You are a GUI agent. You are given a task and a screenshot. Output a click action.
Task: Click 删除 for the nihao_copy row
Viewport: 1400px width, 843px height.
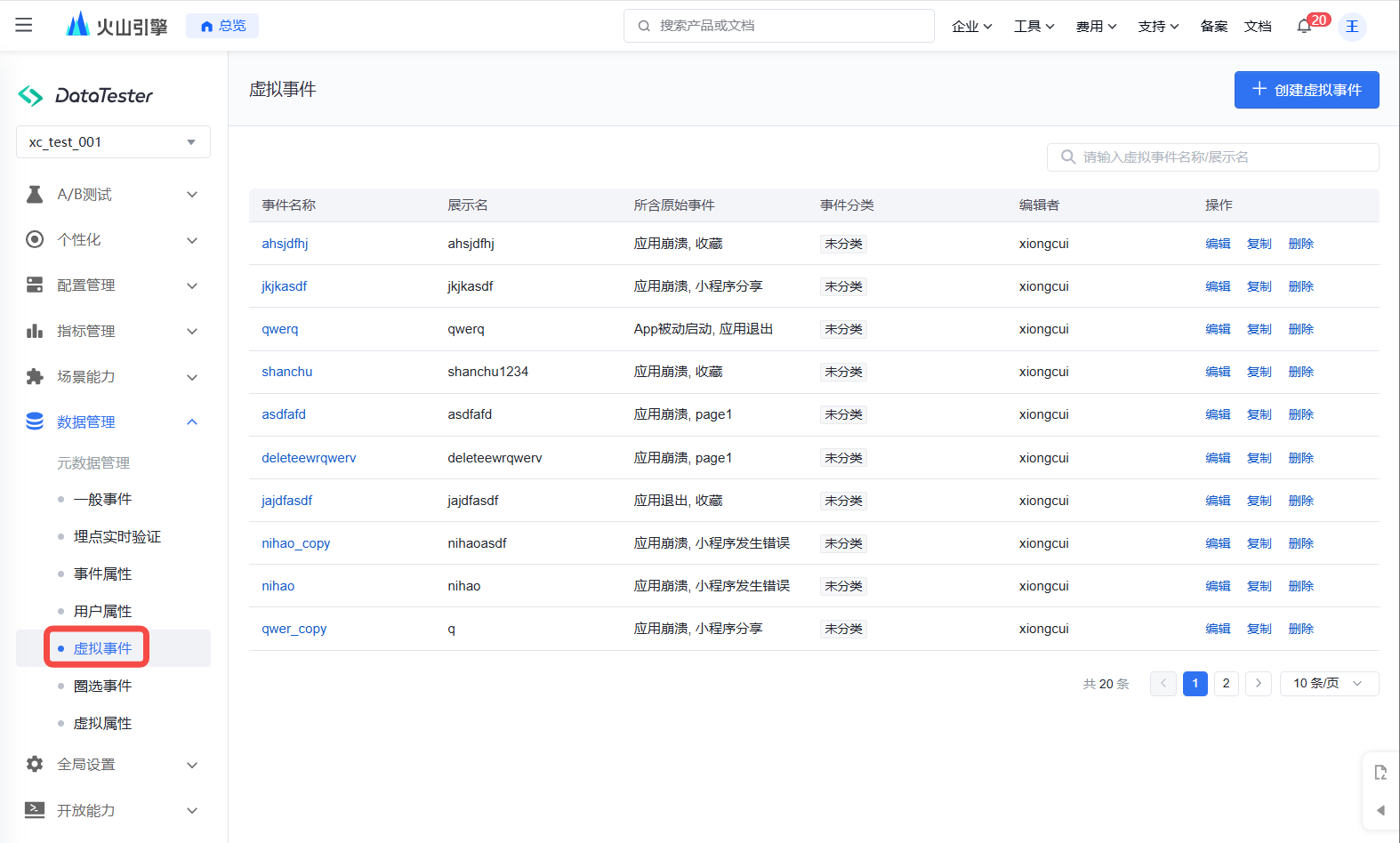click(1301, 543)
